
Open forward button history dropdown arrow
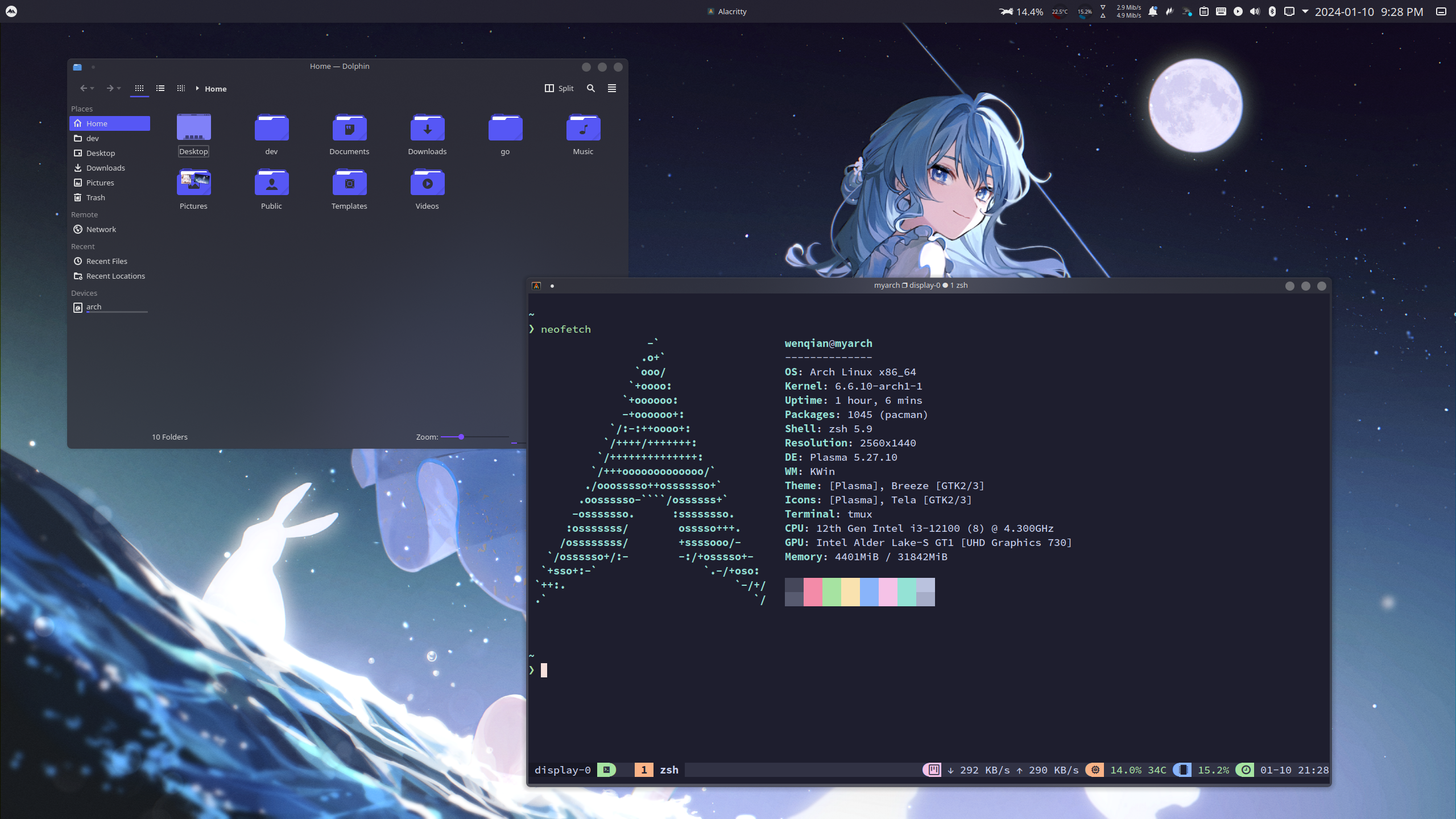pos(119,88)
